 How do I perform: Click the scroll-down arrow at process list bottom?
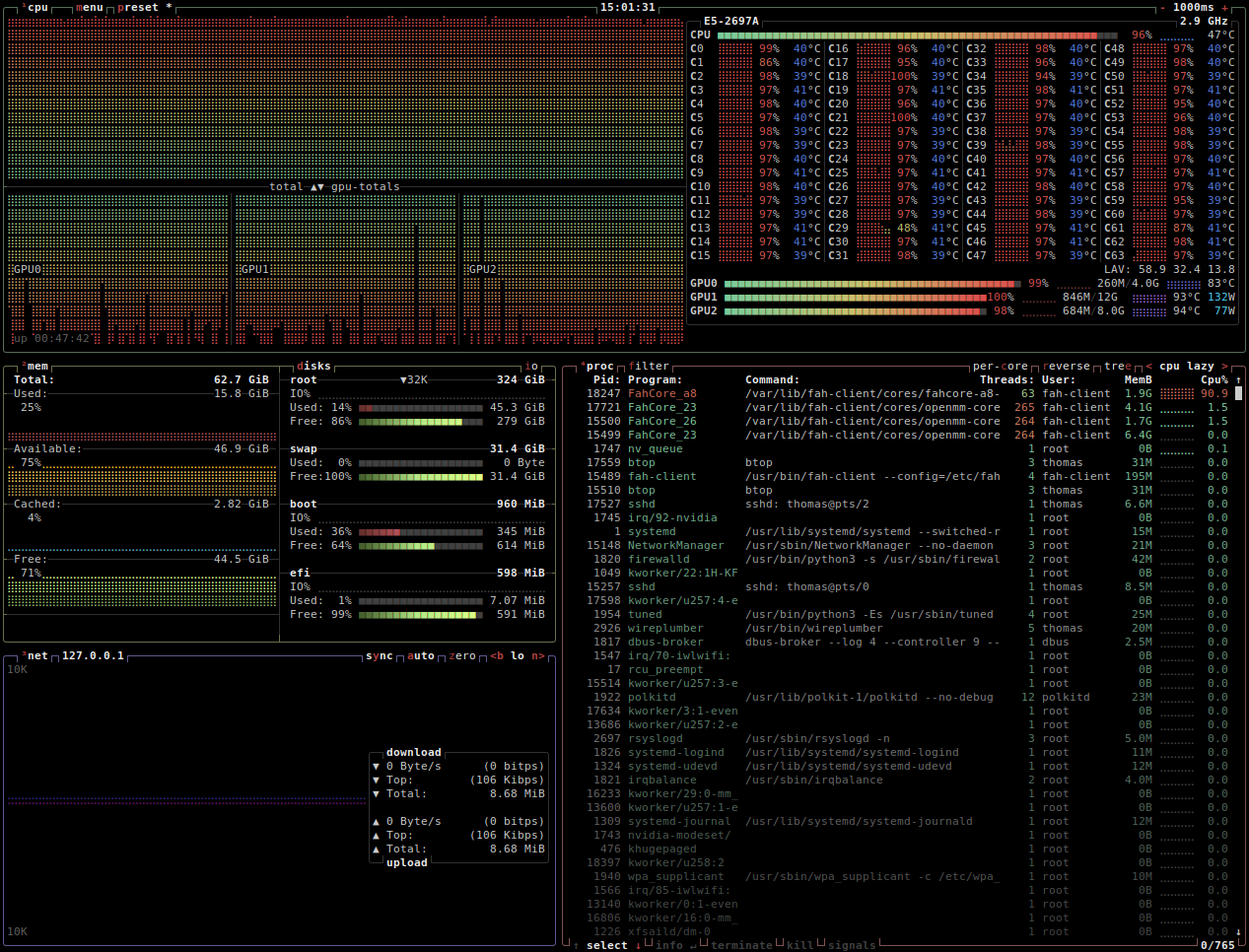click(x=1238, y=931)
